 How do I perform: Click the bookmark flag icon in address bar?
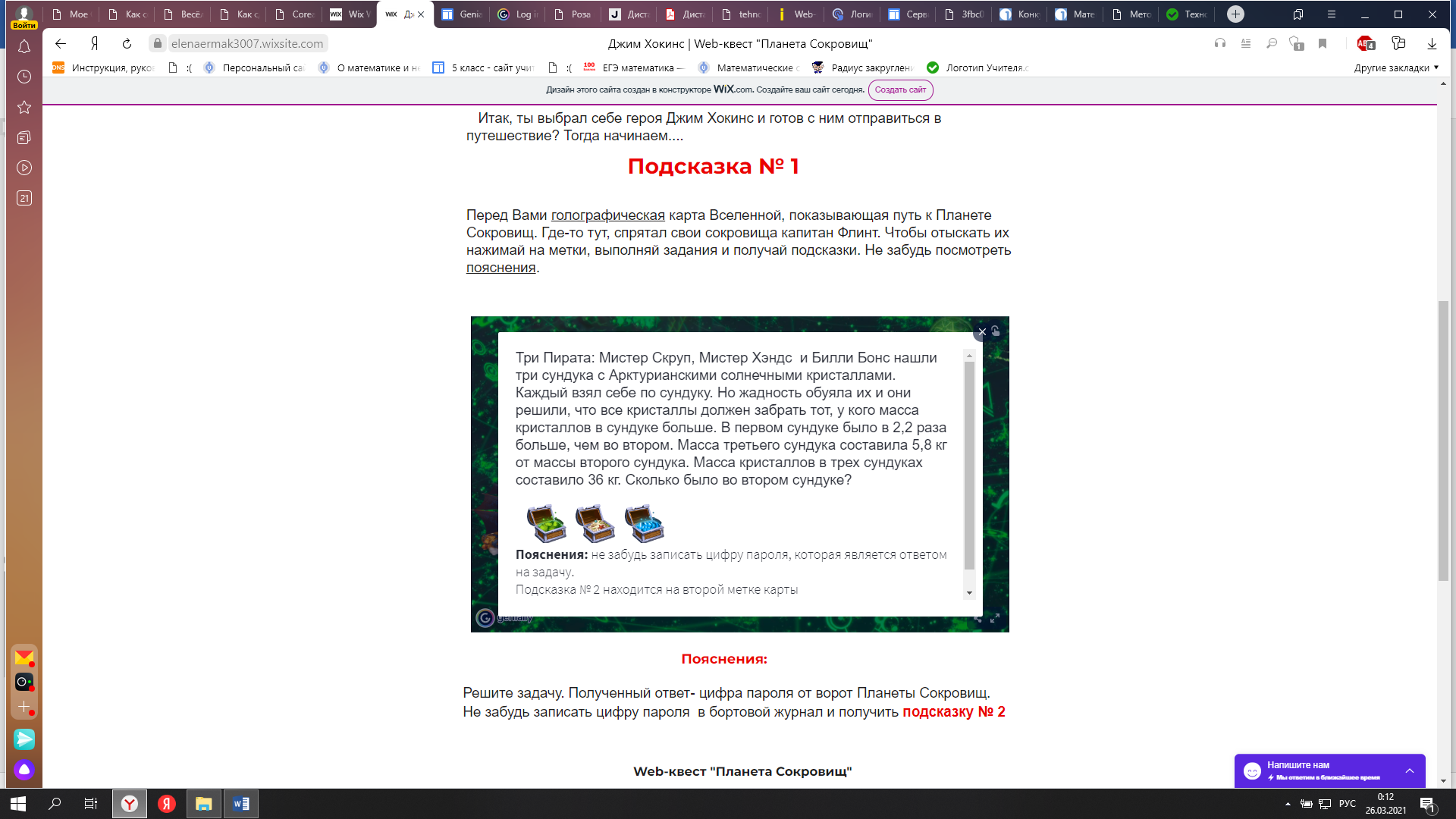point(1323,44)
